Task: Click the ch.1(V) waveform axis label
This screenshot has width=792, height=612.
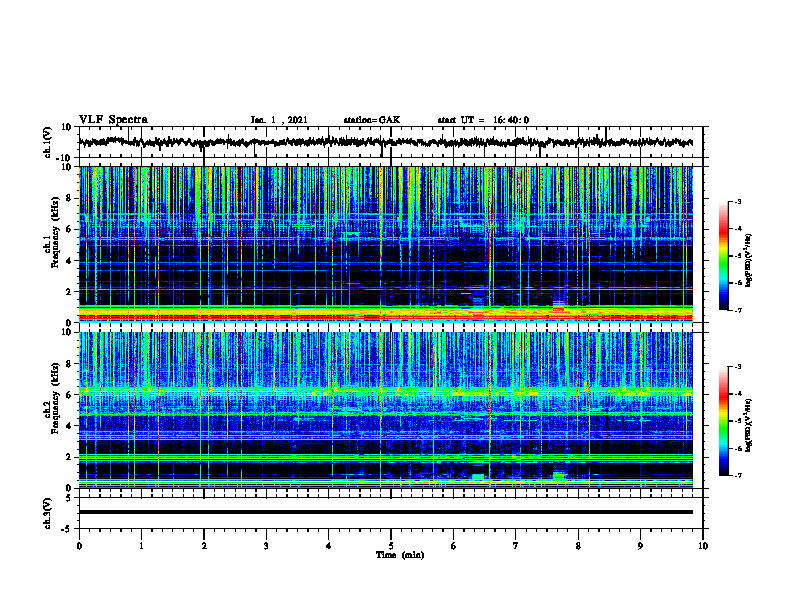Action: click(x=48, y=142)
